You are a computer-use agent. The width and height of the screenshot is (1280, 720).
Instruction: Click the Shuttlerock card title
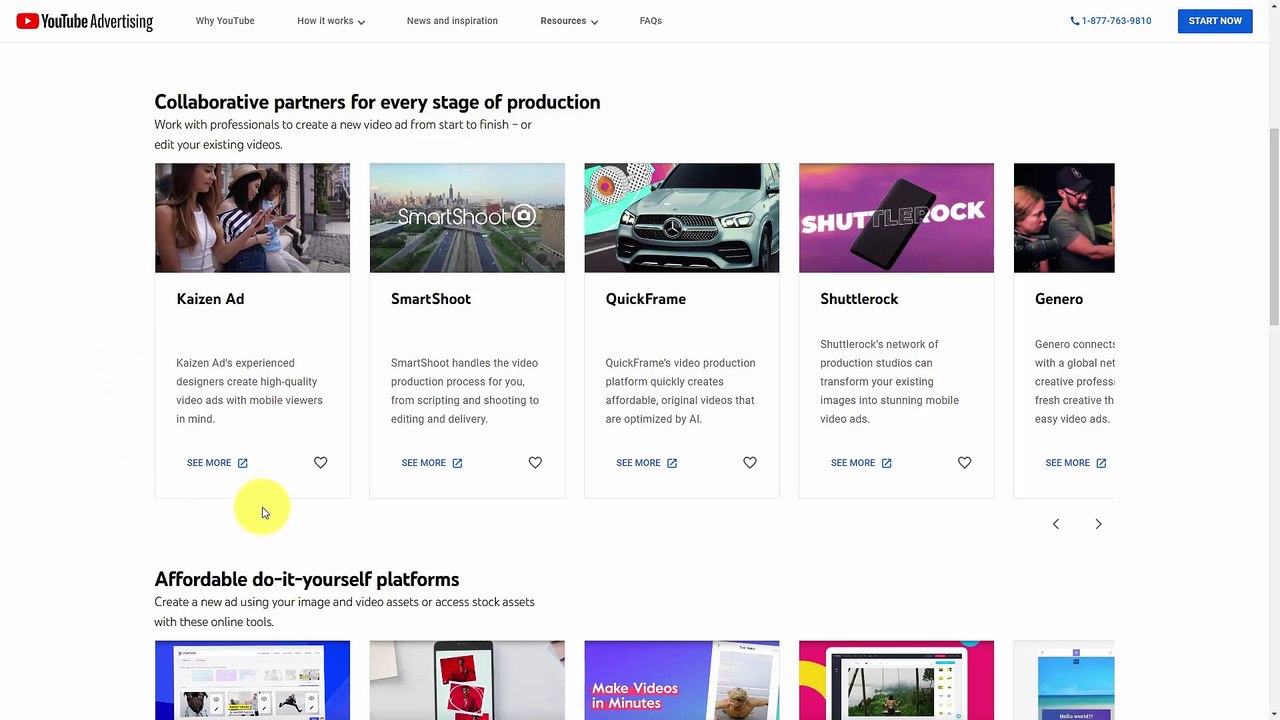pos(859,299)
